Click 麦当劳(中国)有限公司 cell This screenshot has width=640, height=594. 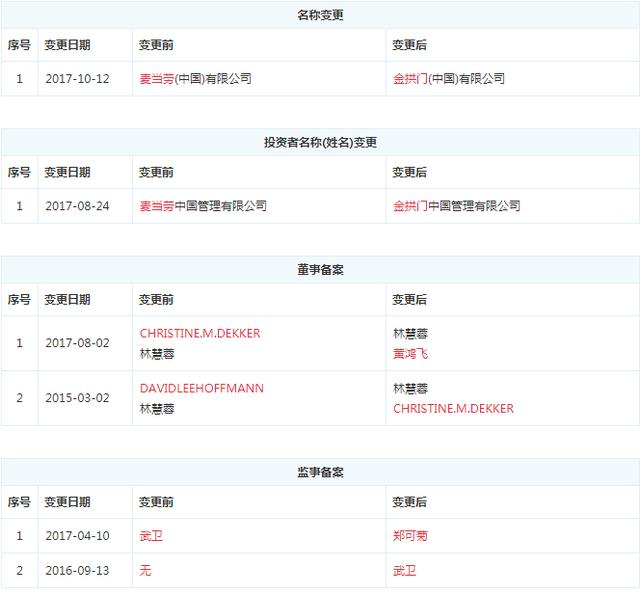click(x=196, y=78)
